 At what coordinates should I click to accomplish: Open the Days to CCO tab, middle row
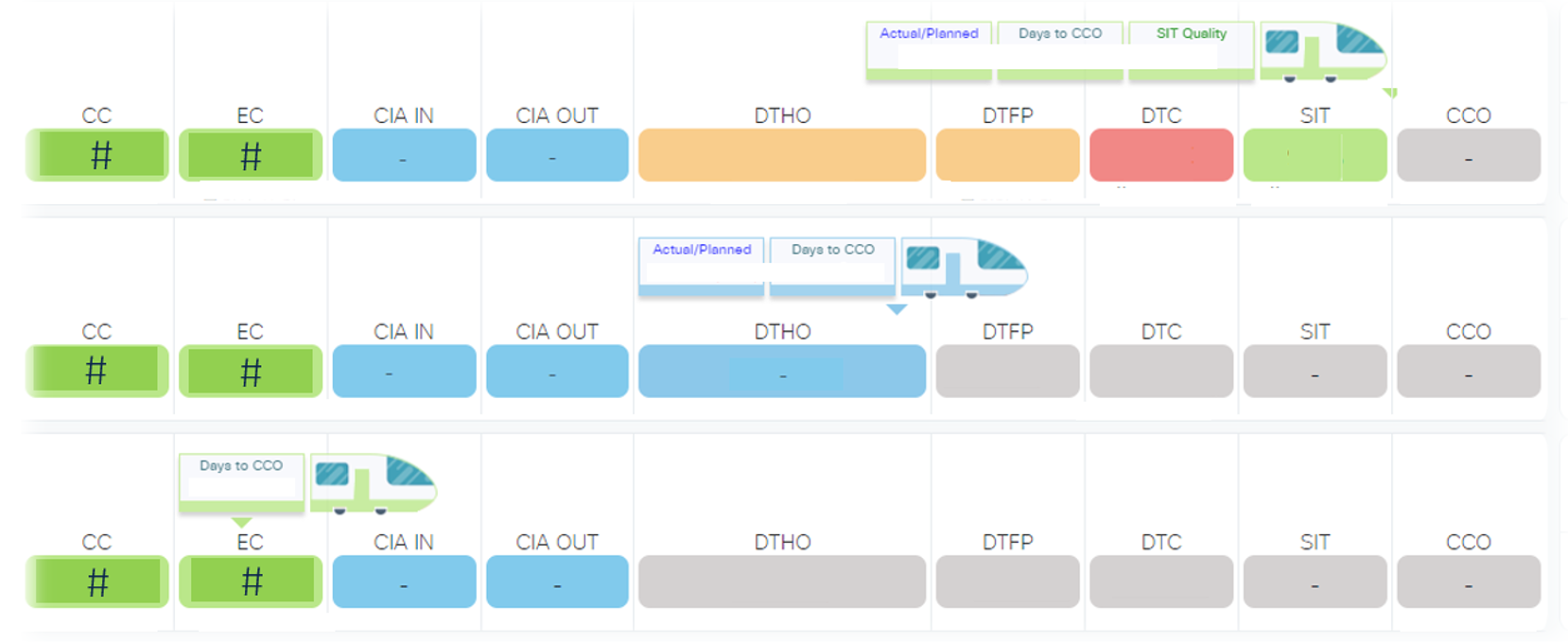pos(832,251)
